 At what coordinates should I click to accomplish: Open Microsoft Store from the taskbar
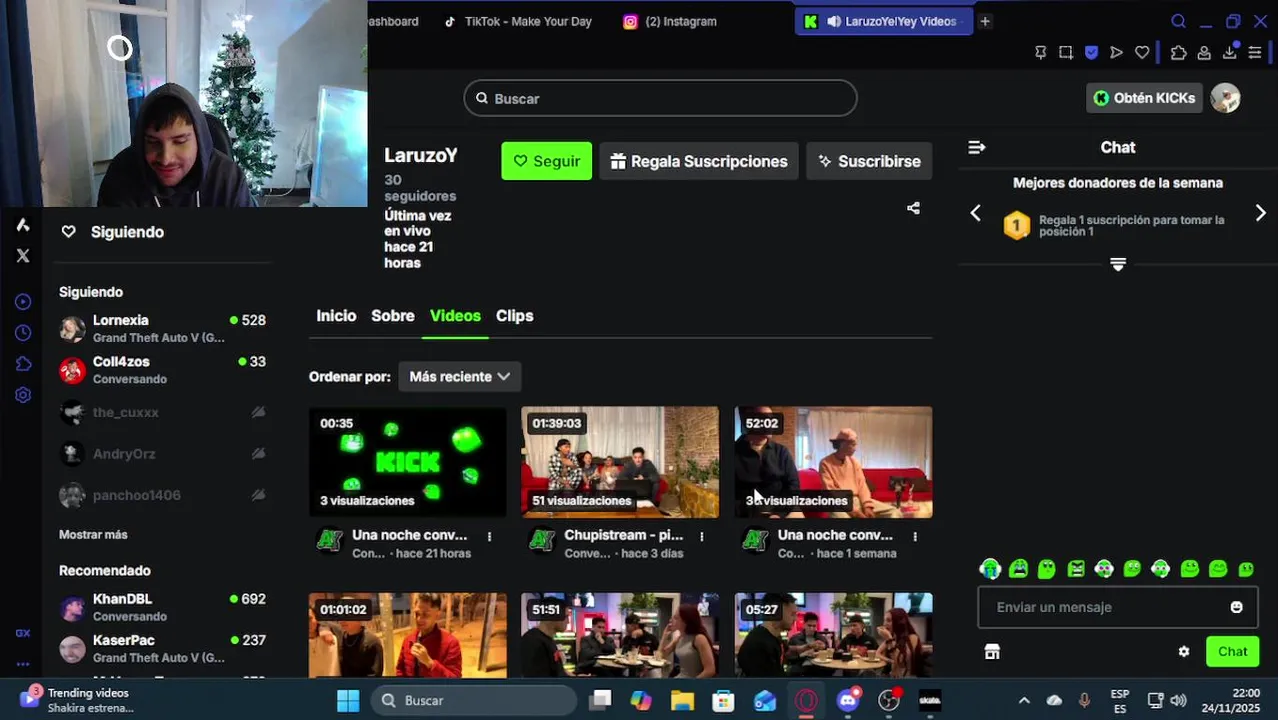pyautogui.click(x=723, y=700)
